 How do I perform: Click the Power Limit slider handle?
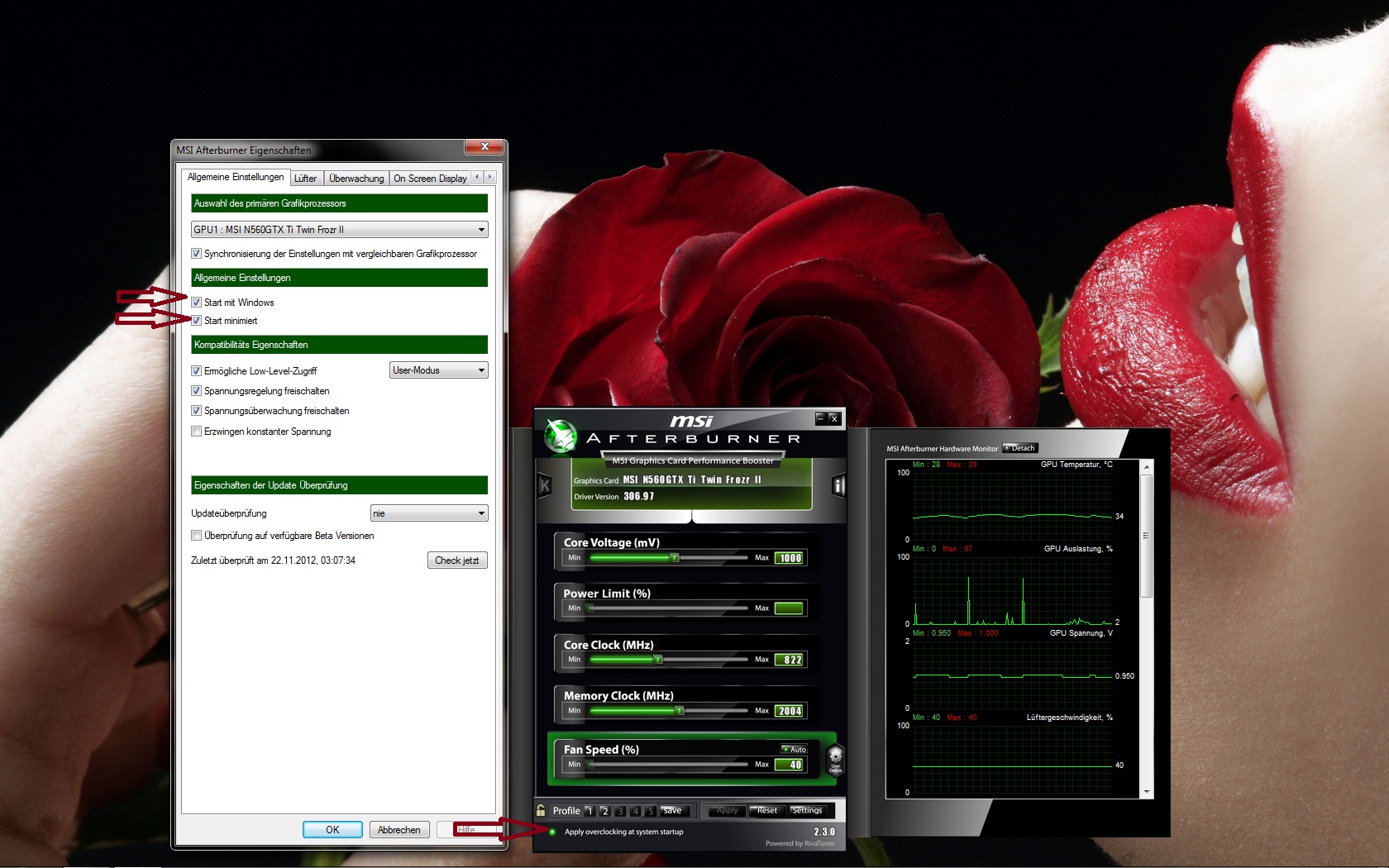tap(590, 608)
